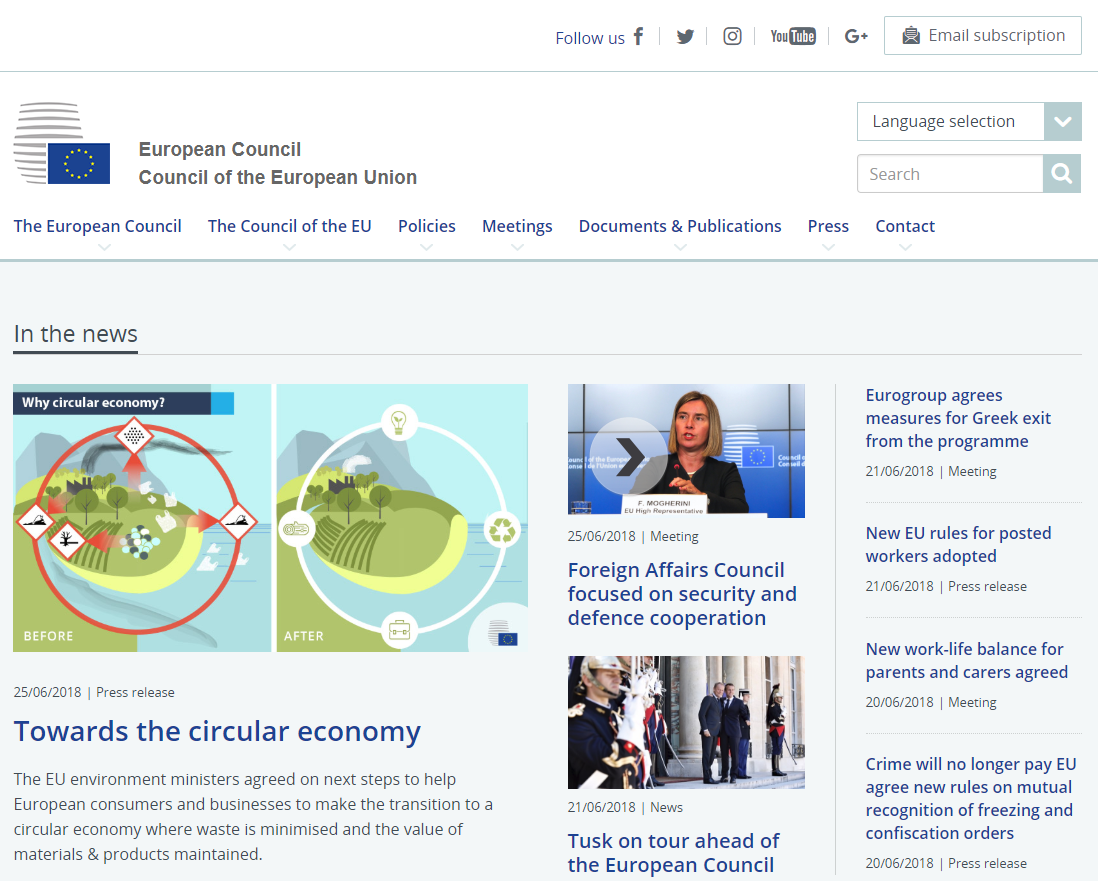The width and height of the screenshot is (1098, 881).
Task: Play the Mogherini video with arrow button
Action: click(x=628, y=457)
